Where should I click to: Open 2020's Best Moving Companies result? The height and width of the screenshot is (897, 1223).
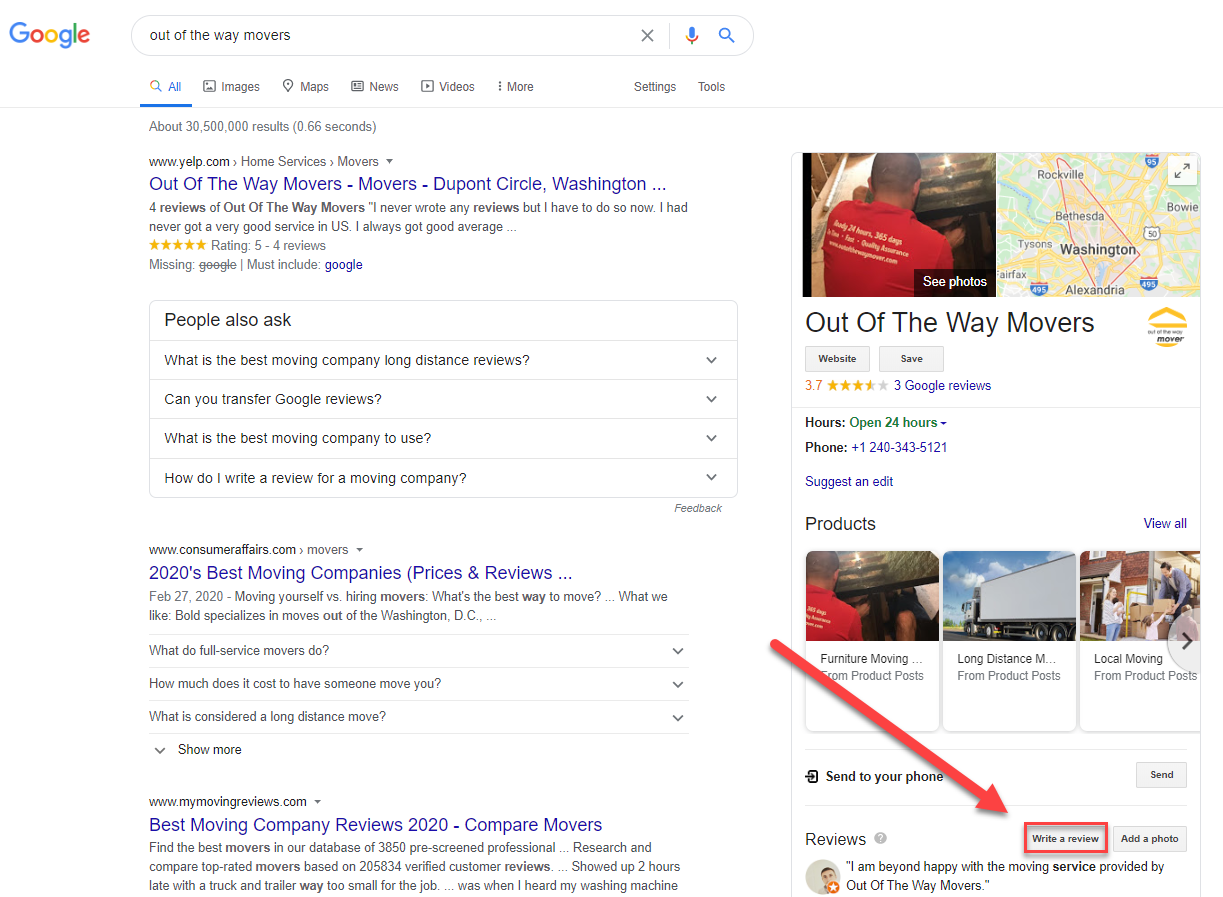click(x=361, y=573)
